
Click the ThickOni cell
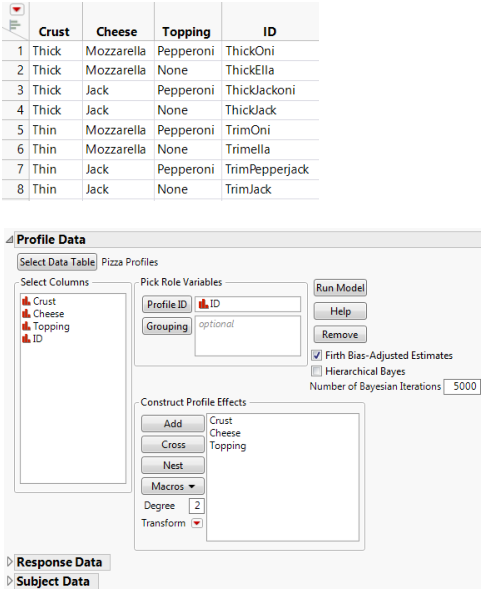[x=250, y=51]
